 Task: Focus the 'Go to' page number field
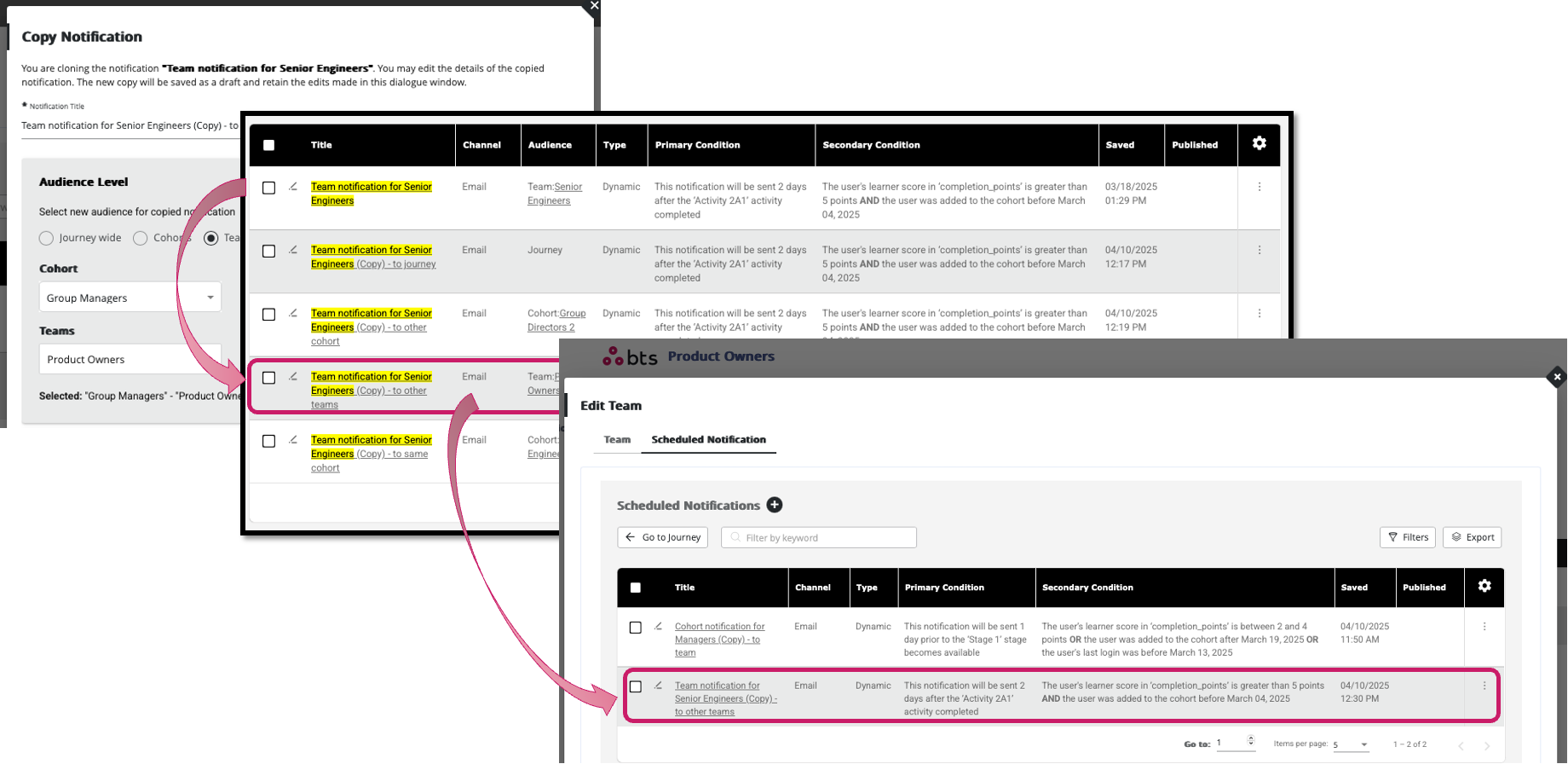click(x=1230, y=743)
